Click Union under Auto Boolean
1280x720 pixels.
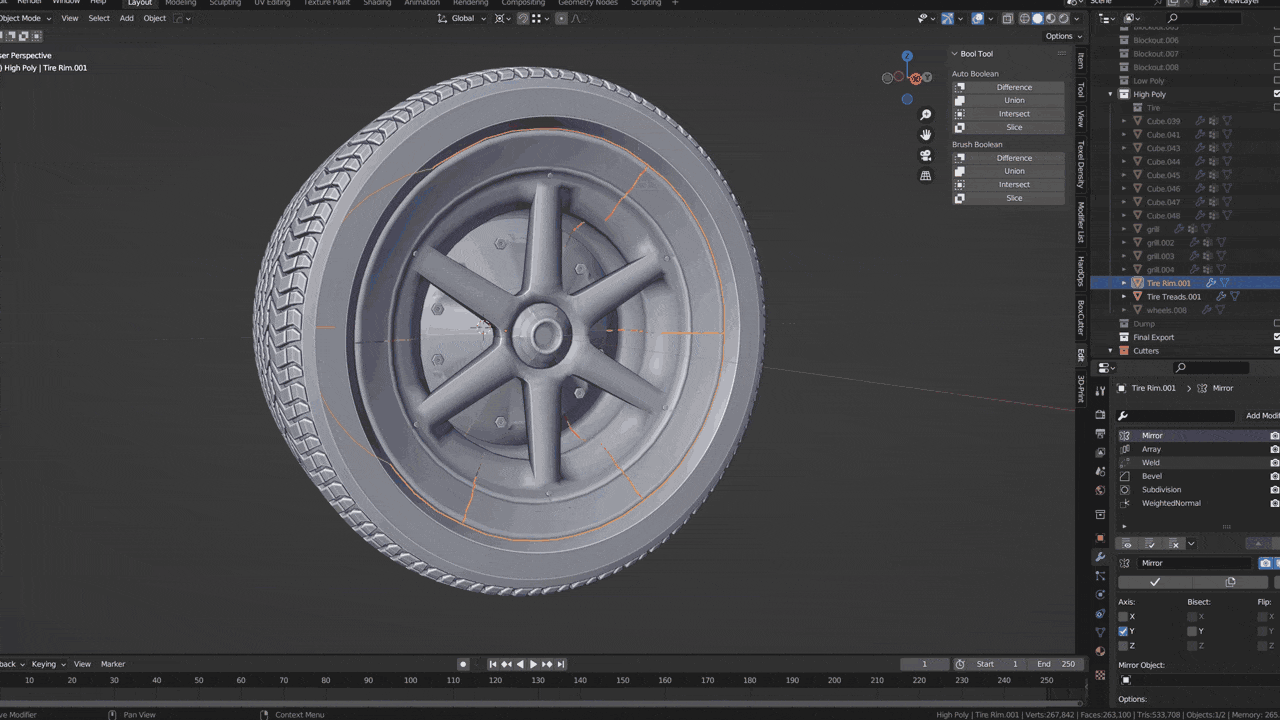coord(1013,100)
